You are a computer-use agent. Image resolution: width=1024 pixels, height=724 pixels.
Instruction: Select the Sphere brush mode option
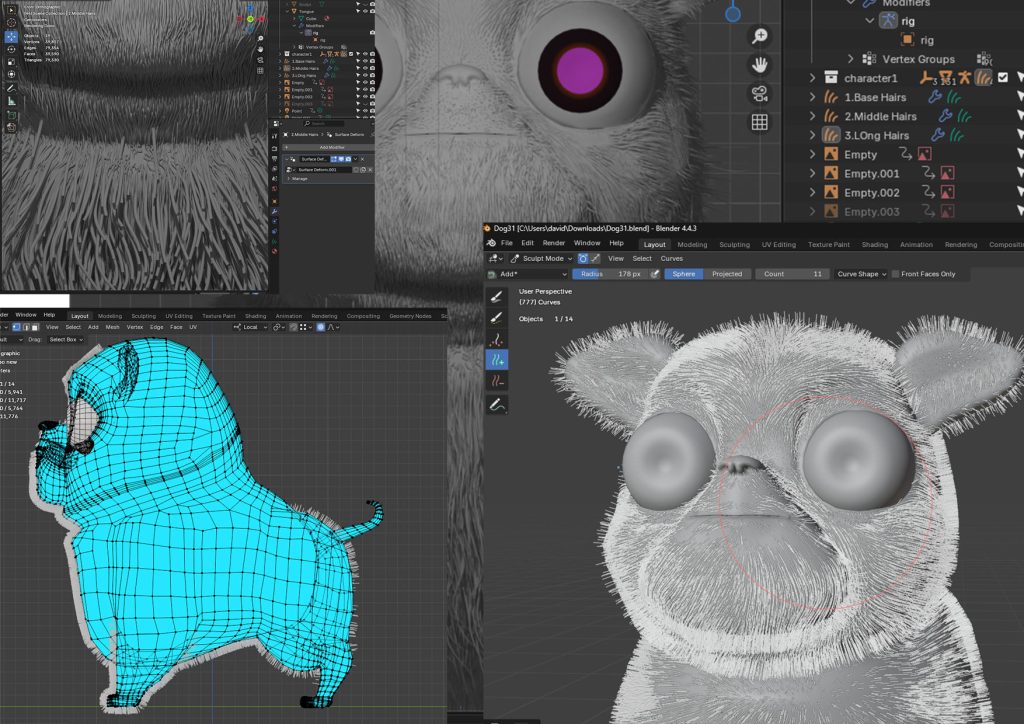684,274
